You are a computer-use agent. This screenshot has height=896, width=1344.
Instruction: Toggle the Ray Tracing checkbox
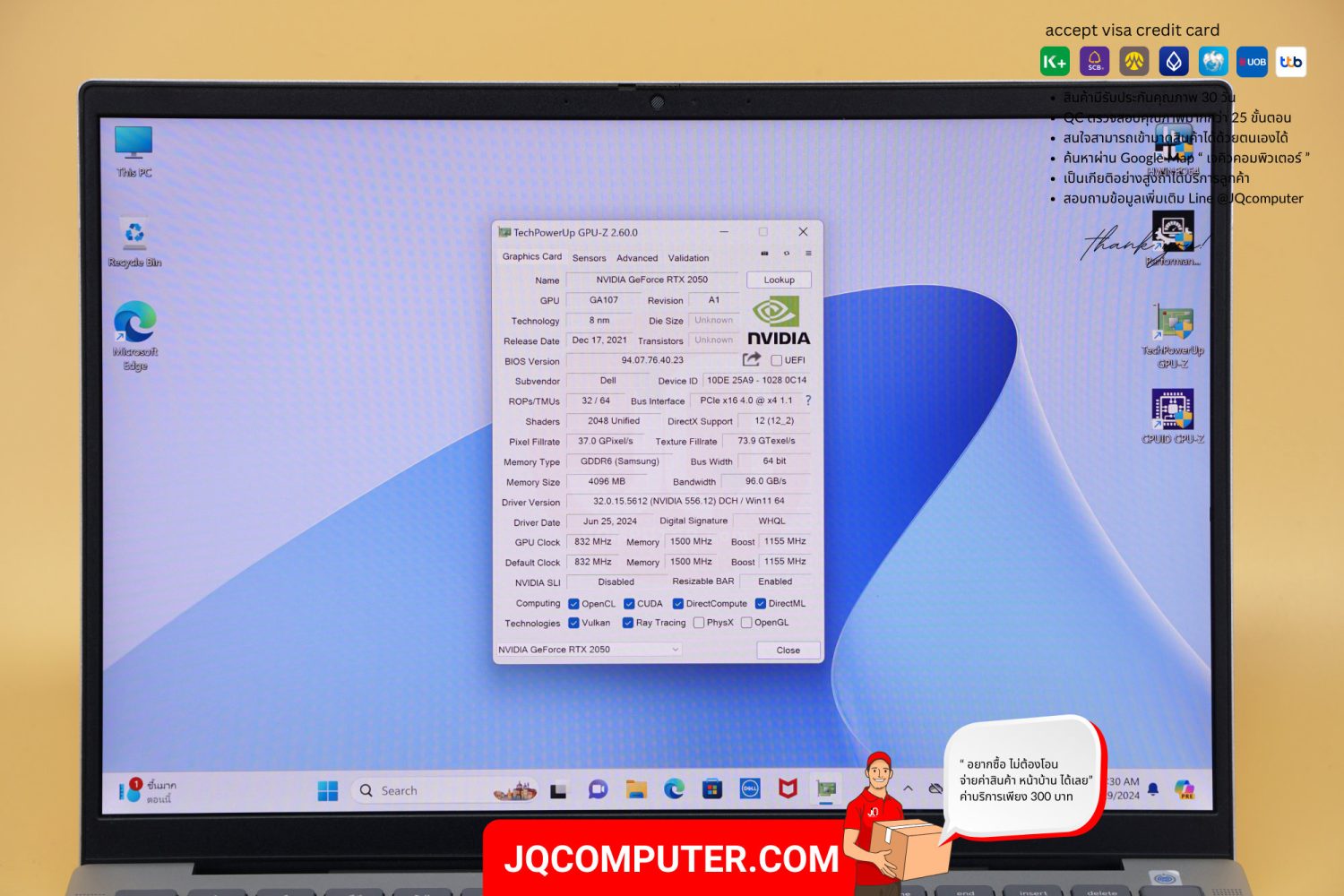tap(628, 623)
